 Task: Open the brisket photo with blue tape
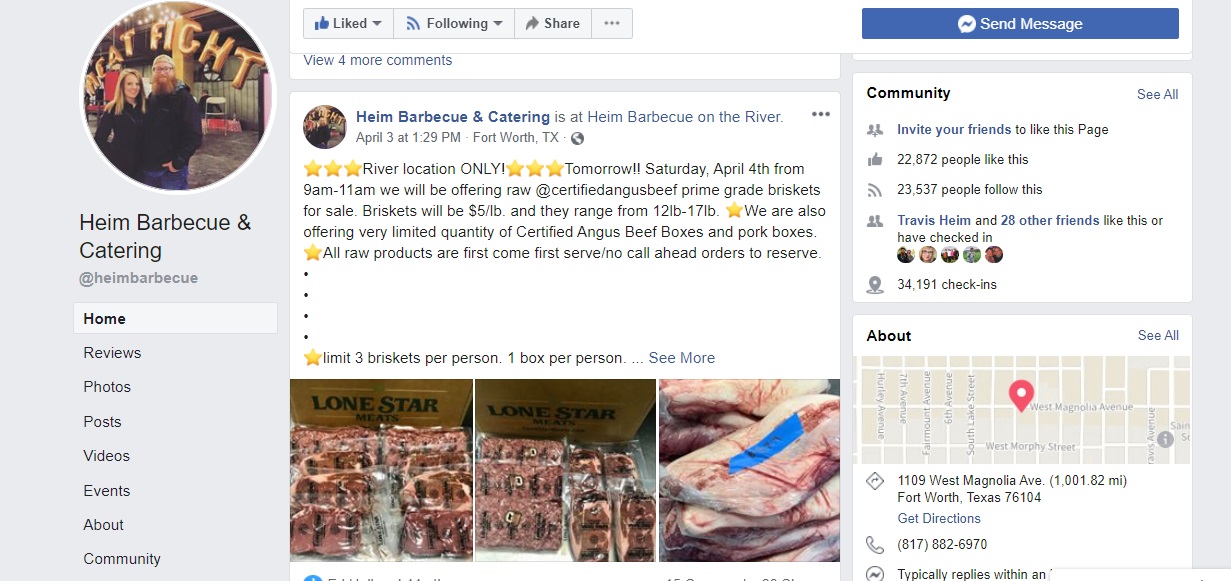click(749, 470)
